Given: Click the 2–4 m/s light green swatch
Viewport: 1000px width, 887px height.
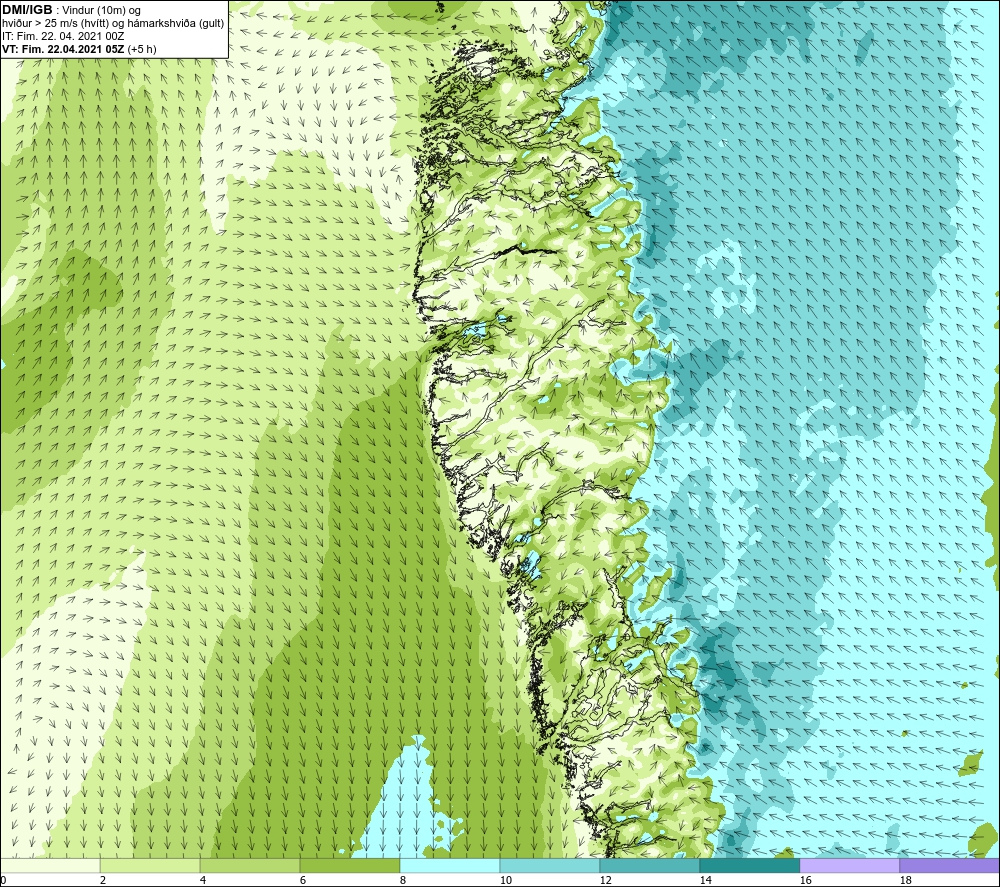Looking at the screenshot, I should pos(150,865).
